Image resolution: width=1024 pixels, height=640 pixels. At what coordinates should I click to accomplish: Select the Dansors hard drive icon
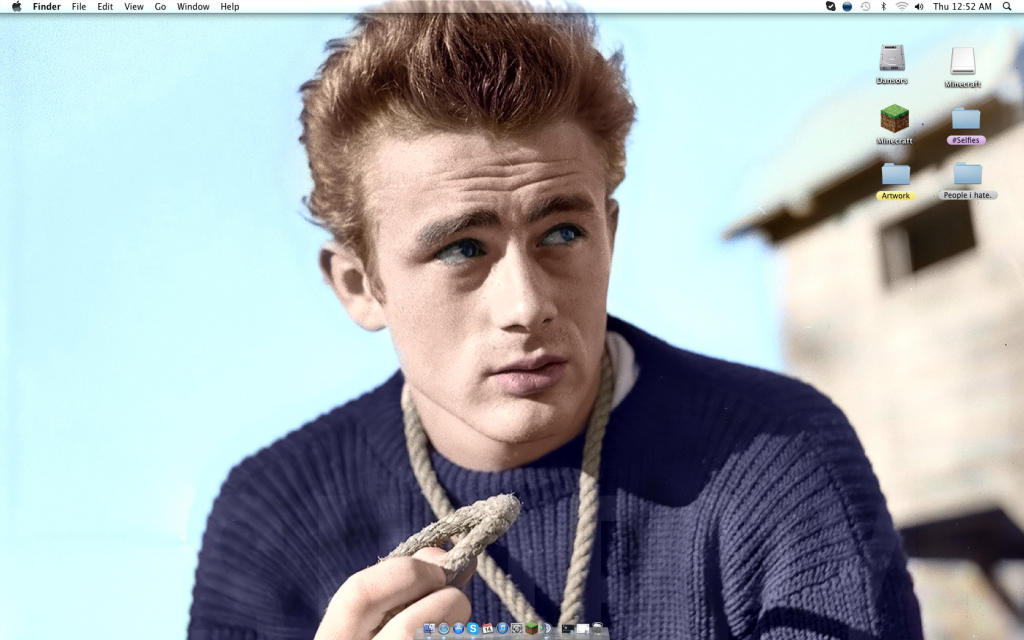pyautogui.click(x=892, y=60)
